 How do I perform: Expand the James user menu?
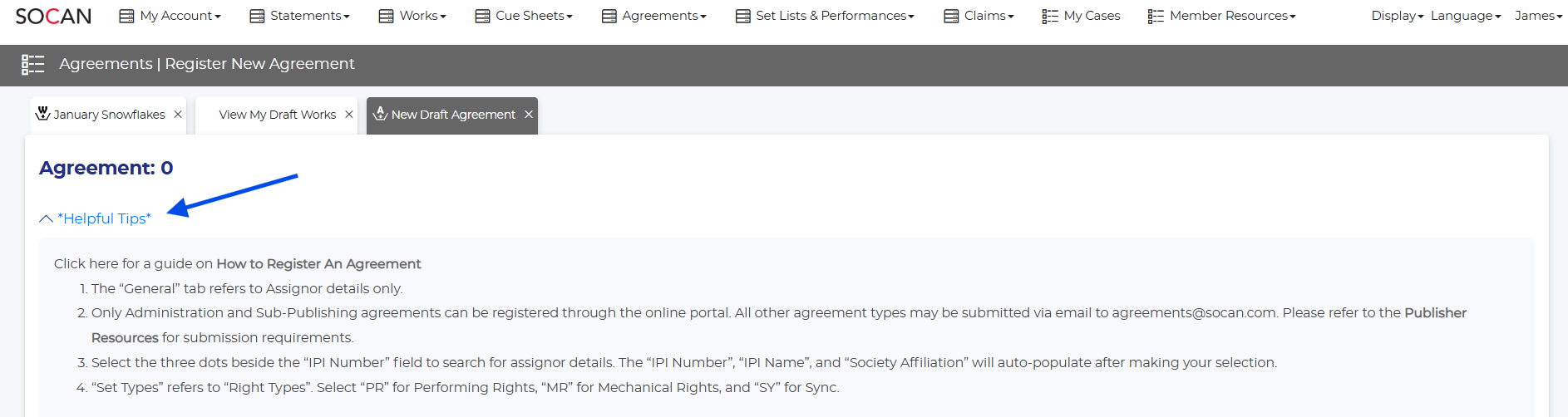point(1538,16)
